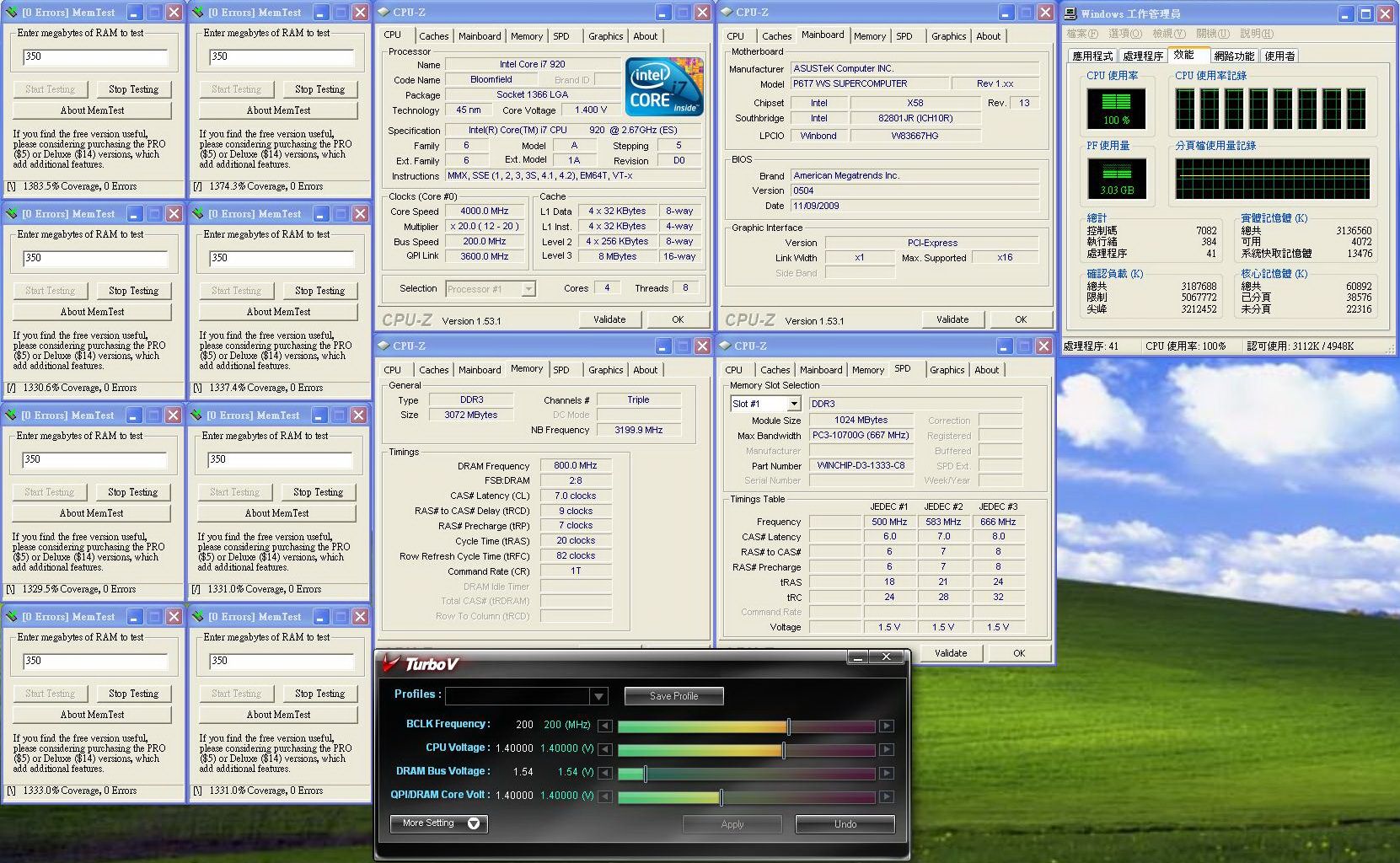Screen dimensions: 1400x863
Task: Click the Intel Core i7 920 name field
Action: click(x=532, y=65)
